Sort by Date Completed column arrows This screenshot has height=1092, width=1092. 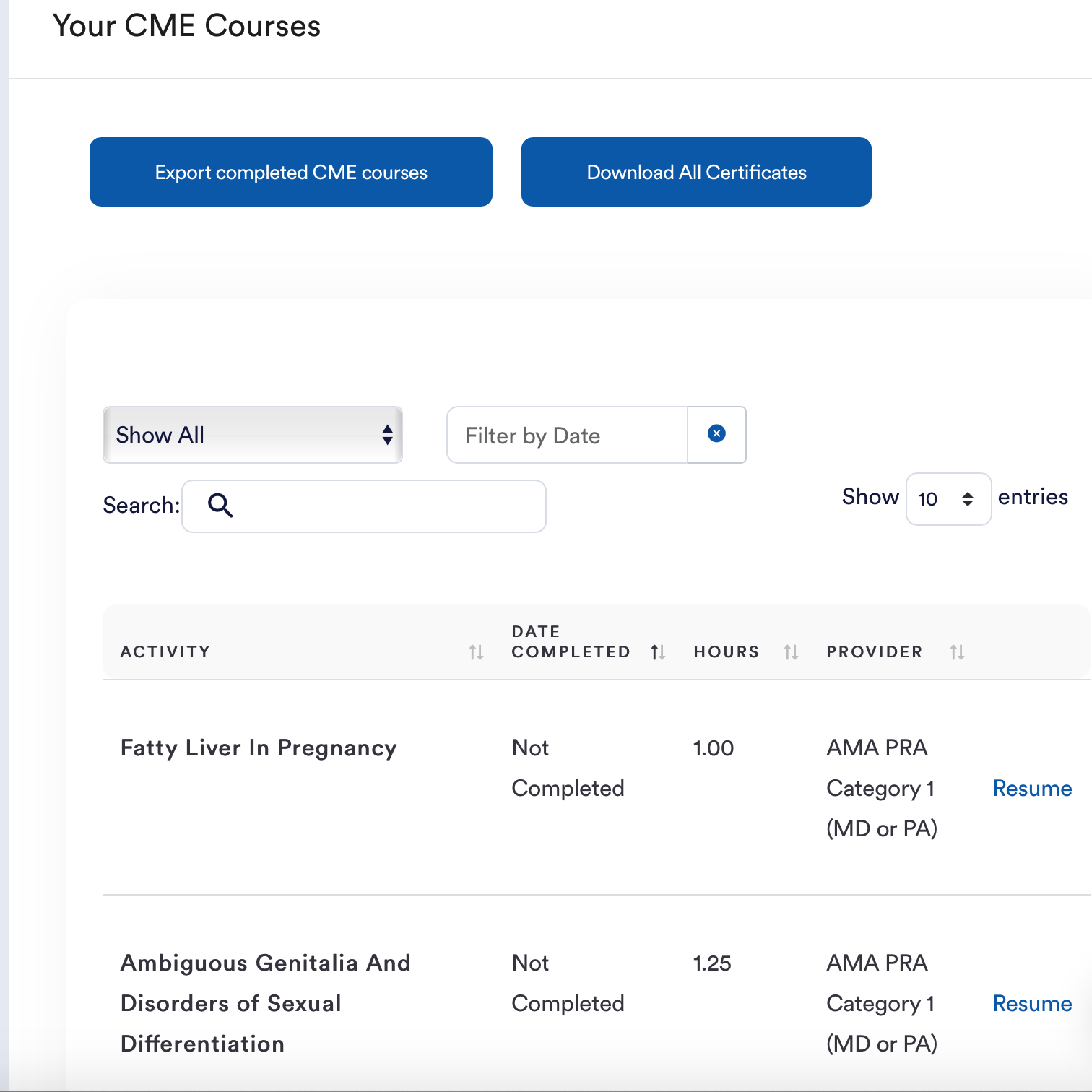point(658,652)
